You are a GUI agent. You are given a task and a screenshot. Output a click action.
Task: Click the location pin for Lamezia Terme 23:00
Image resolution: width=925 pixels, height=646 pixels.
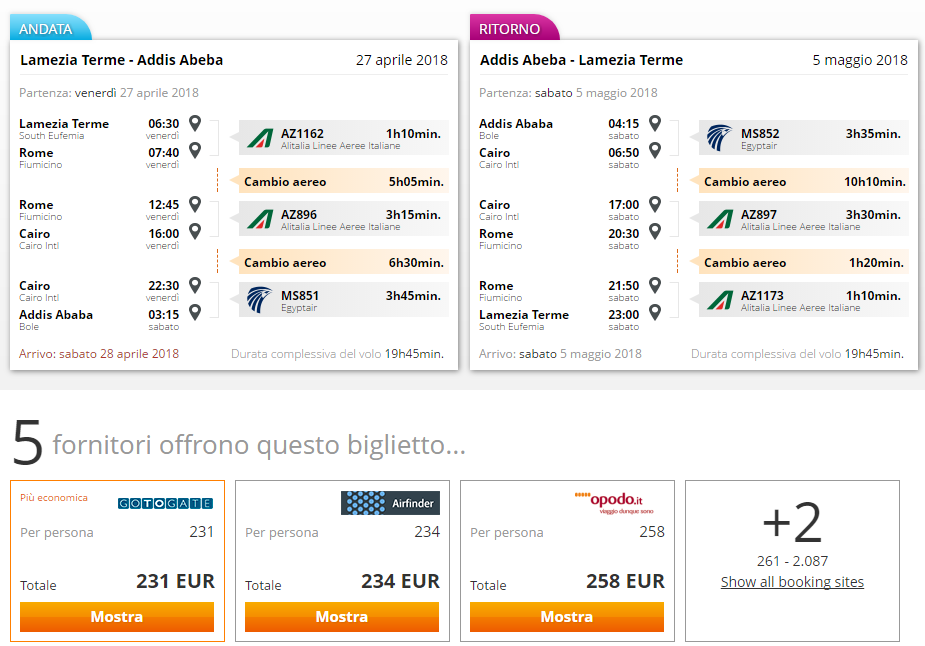655,311
